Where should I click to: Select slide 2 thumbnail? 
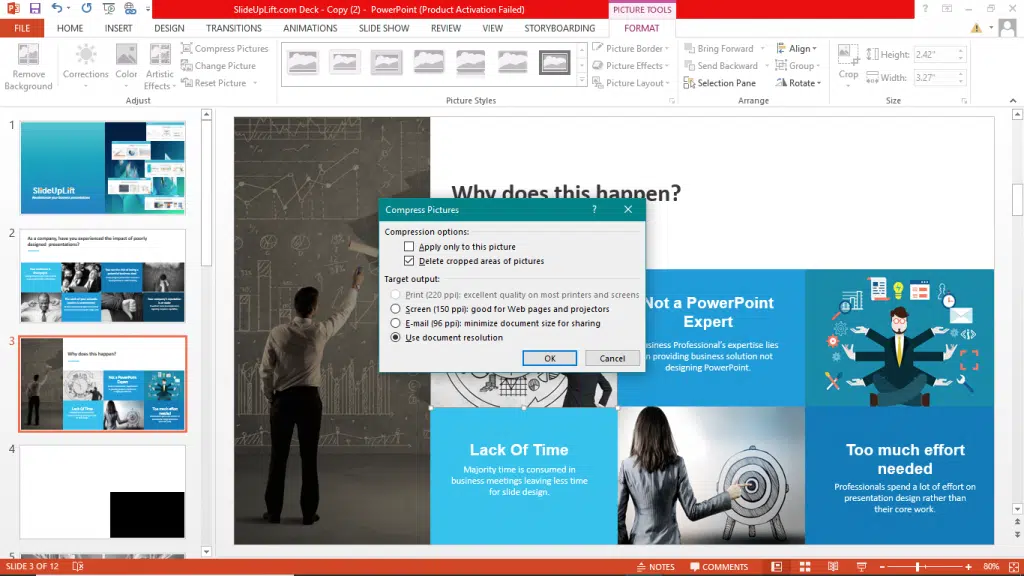[103, 275]
